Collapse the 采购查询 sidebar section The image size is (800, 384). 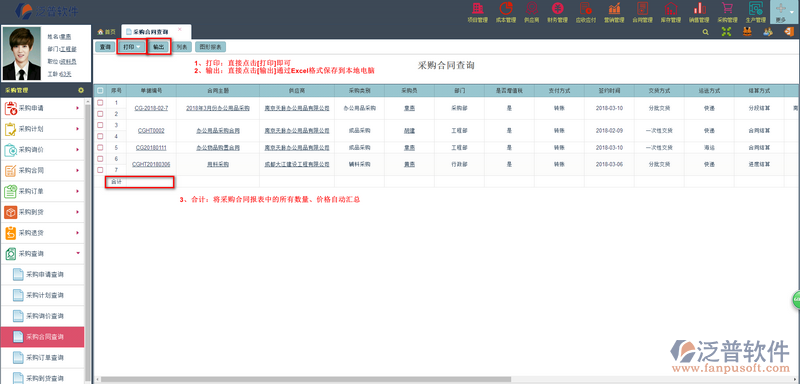pyautogui.click(x=42, y=253)
